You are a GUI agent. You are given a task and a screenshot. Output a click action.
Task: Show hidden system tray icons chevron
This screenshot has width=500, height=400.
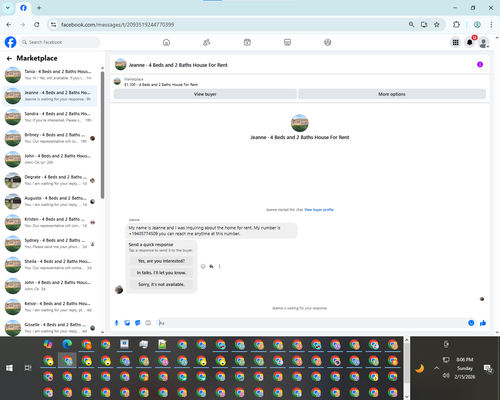437,368
